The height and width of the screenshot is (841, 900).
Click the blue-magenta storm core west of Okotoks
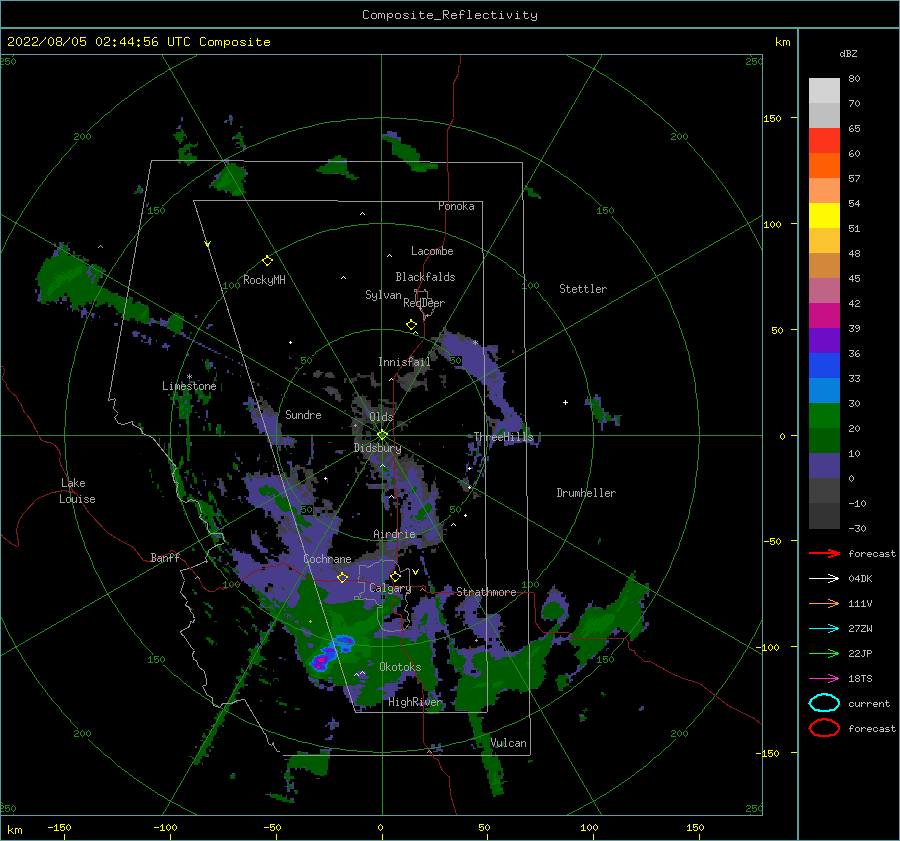[x=331, y=653]
